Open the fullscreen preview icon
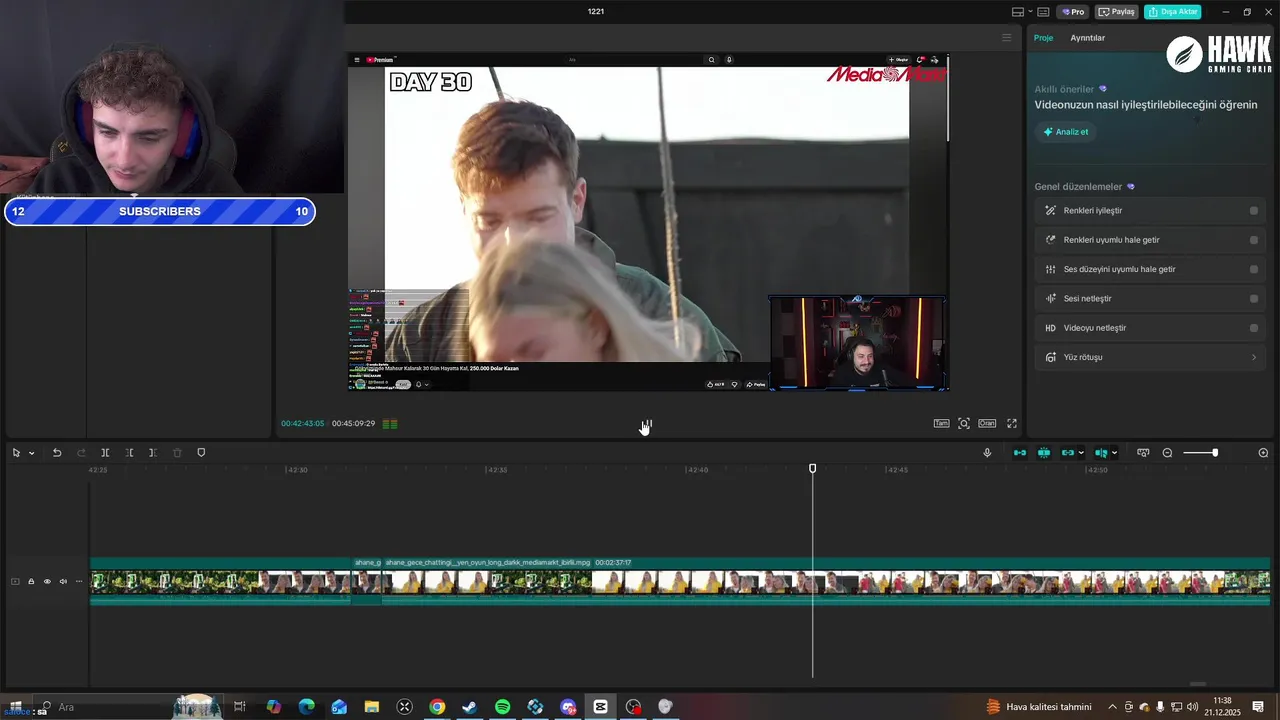Screen dimensions: 1280x720 (1012, 424)
